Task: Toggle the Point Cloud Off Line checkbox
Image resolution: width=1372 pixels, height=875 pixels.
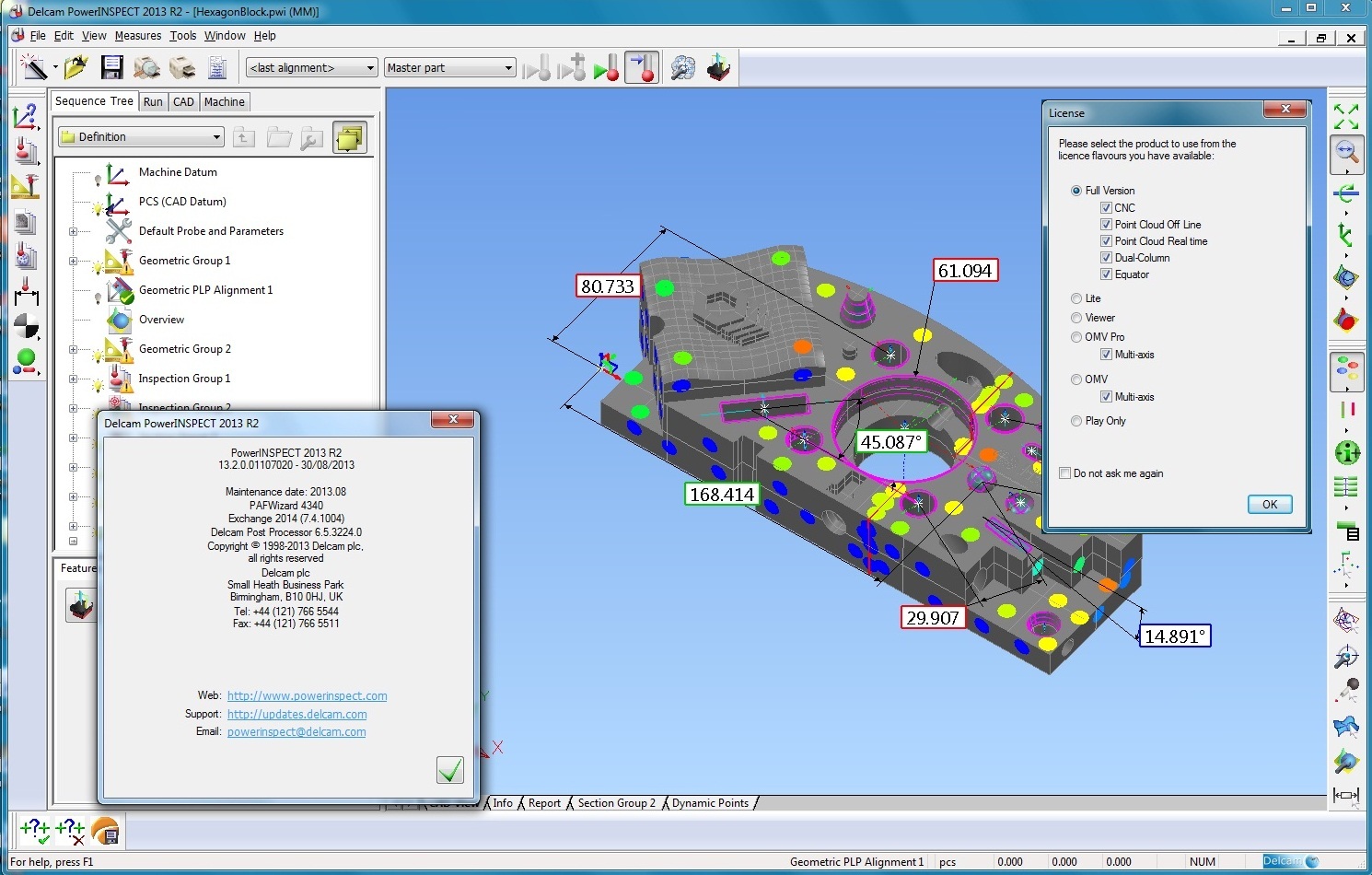Action: (1106, 225)
